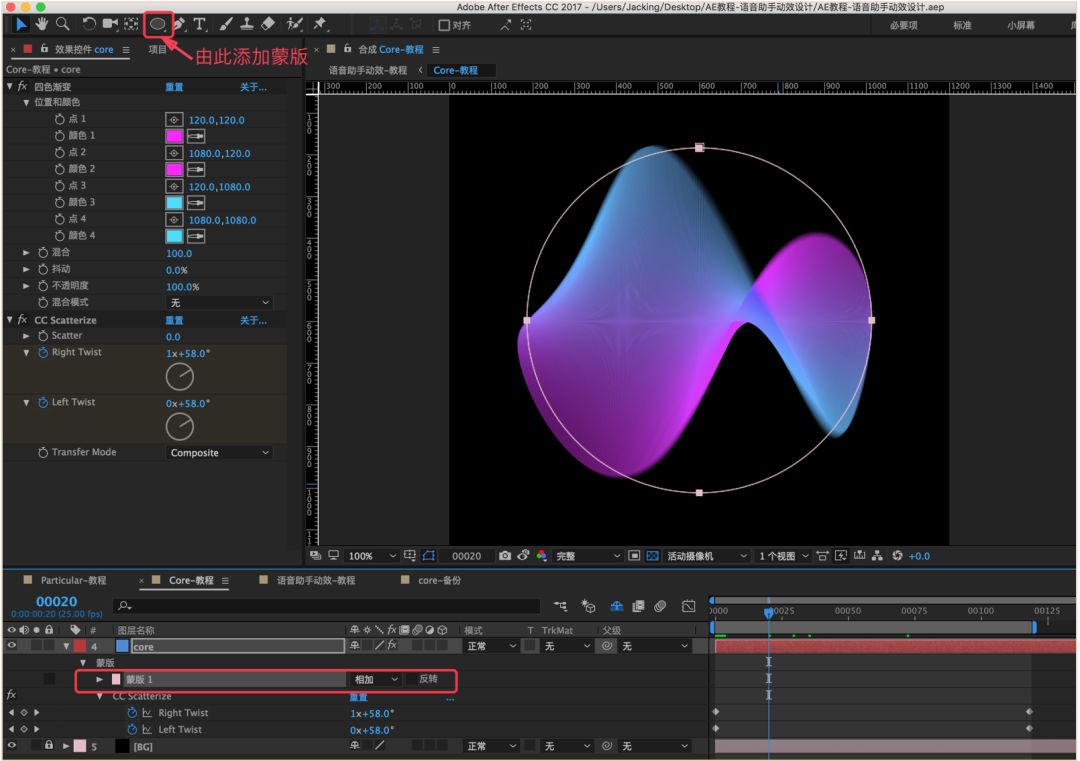Select the Pen tool
Viewport: 1080px width, 761px height.
[x=180, y=25]
